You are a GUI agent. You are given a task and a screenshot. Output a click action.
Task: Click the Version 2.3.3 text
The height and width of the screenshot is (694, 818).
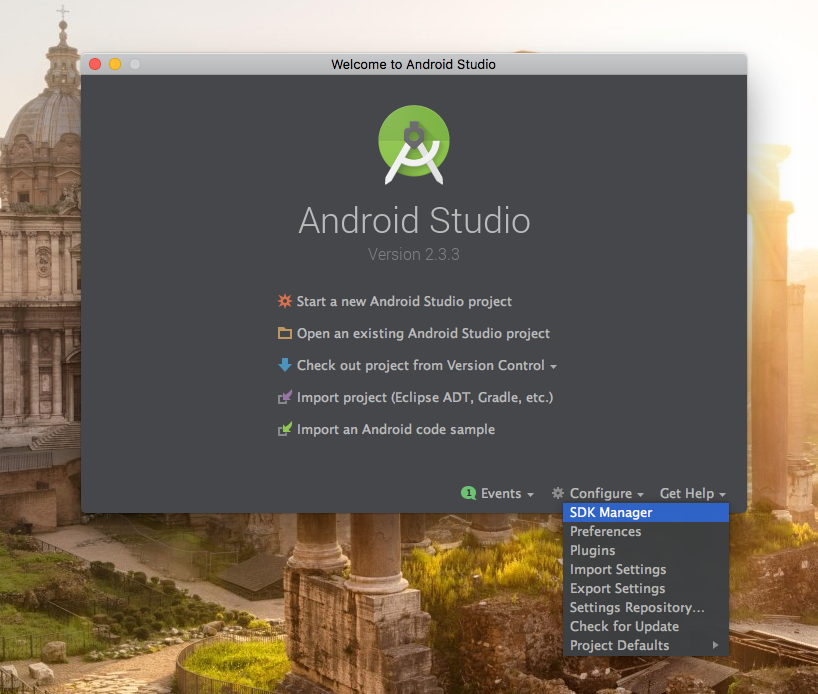click(x=414, y=254)
